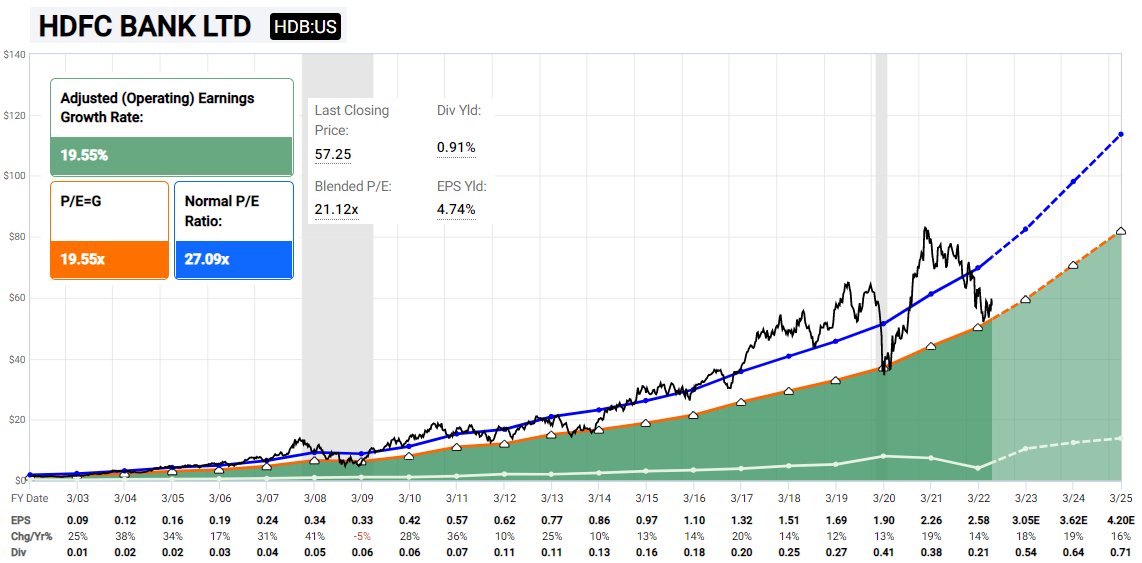Click the Blended P/E value 21.12x
1142x563 pixels.
click(334, 210)
